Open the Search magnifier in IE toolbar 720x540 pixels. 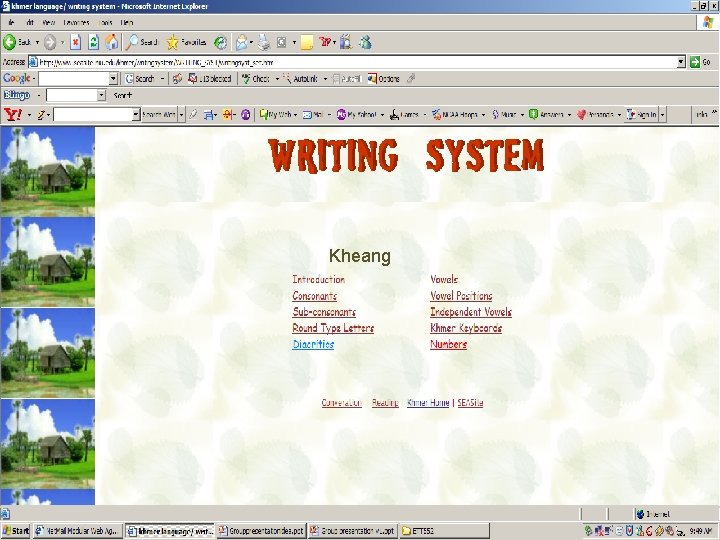coord(132,43)
